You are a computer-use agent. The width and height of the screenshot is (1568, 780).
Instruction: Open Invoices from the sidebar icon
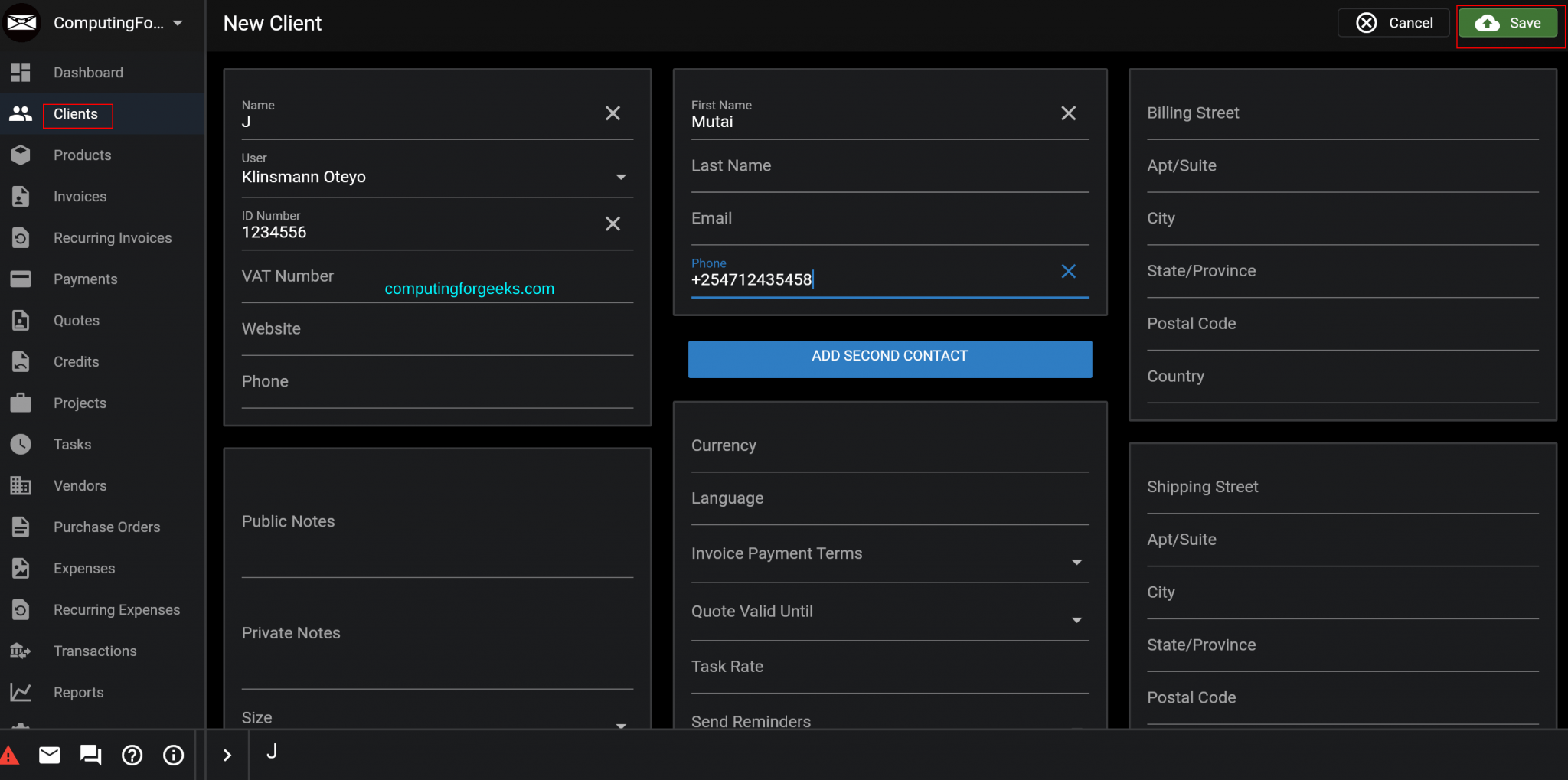(21, 196)
